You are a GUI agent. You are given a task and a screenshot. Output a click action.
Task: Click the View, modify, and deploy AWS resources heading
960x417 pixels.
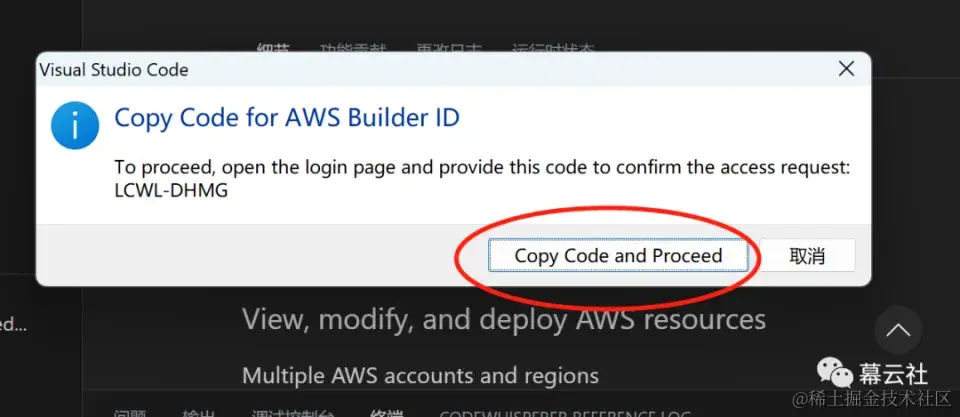[504, 320]
